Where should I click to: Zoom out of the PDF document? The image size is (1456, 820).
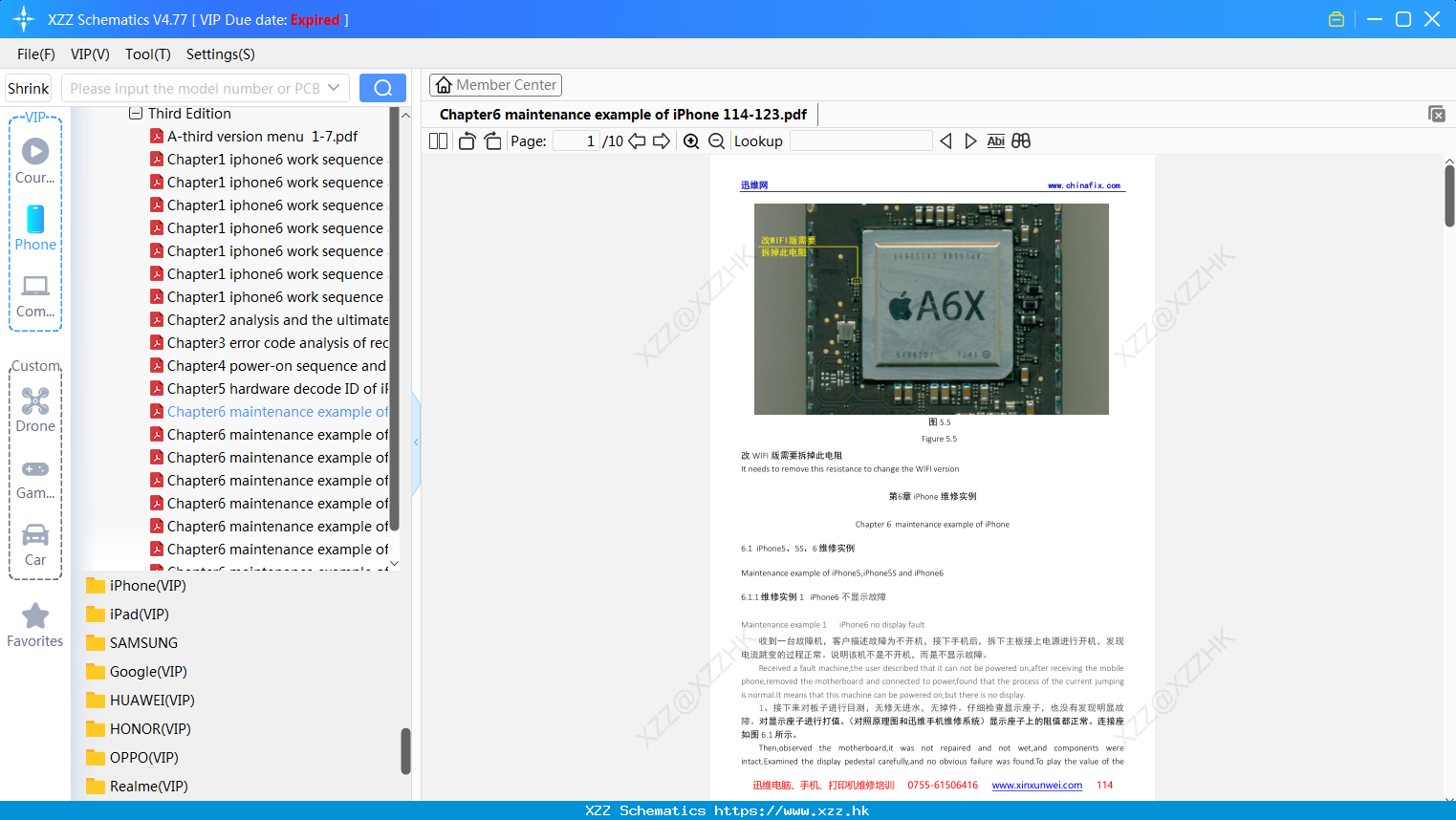(716, 141)
